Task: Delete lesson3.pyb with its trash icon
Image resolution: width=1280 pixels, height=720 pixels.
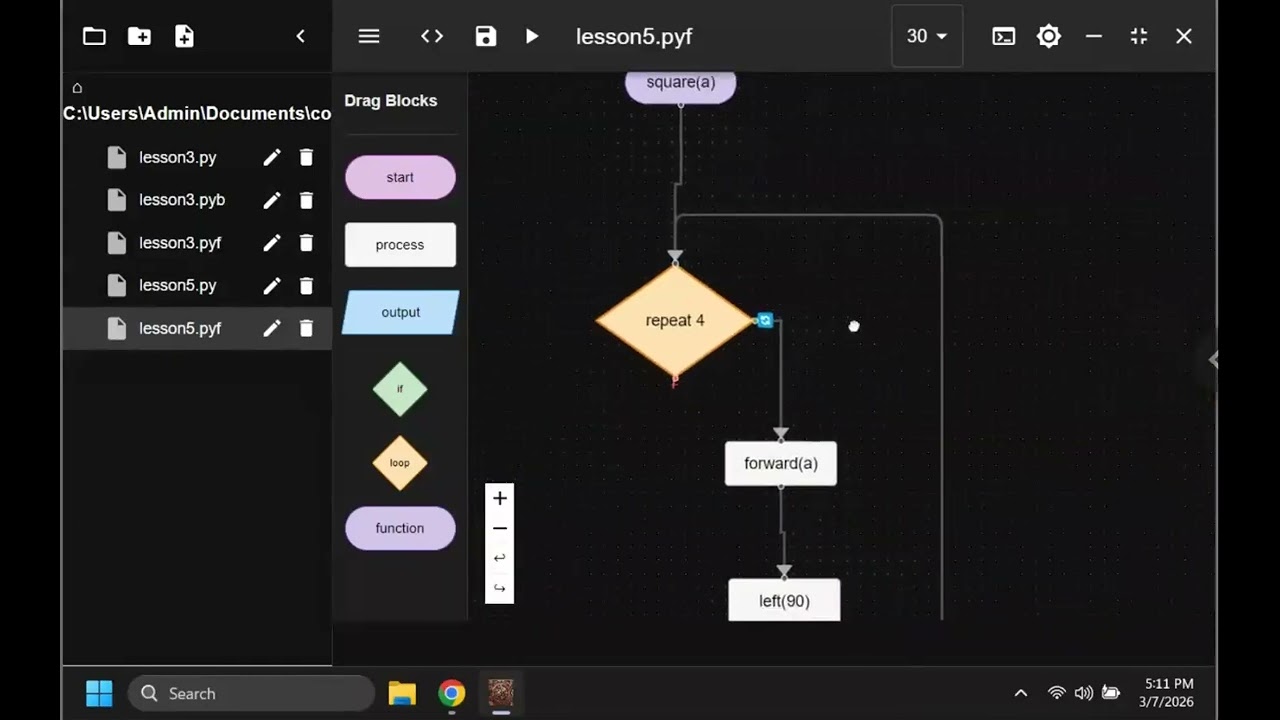Action: click(306, 200)
